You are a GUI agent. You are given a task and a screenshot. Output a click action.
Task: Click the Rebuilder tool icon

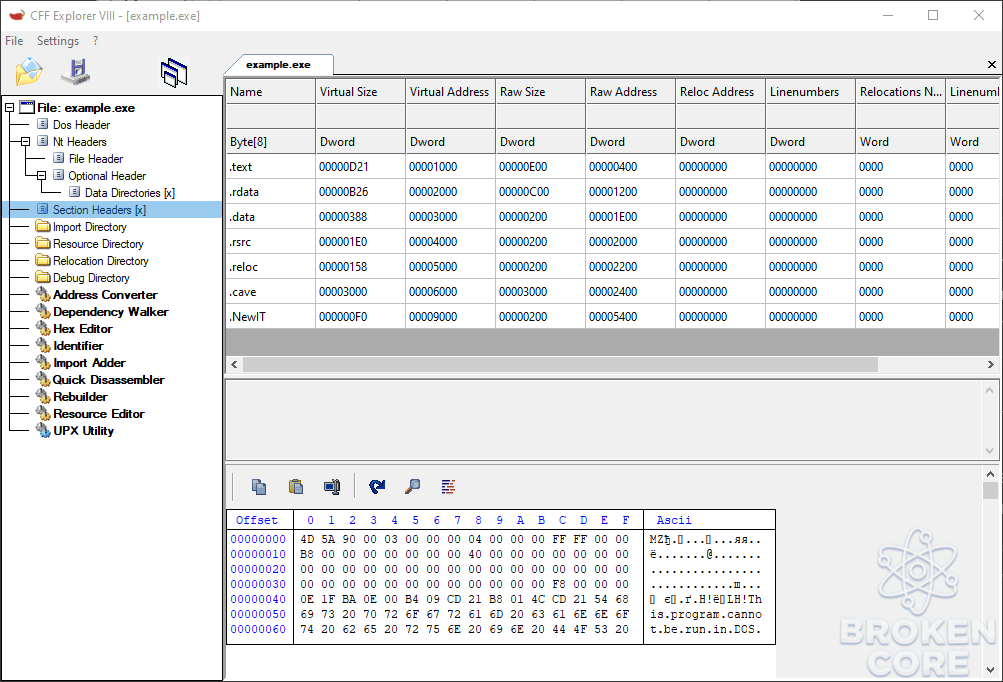[43, 397]
